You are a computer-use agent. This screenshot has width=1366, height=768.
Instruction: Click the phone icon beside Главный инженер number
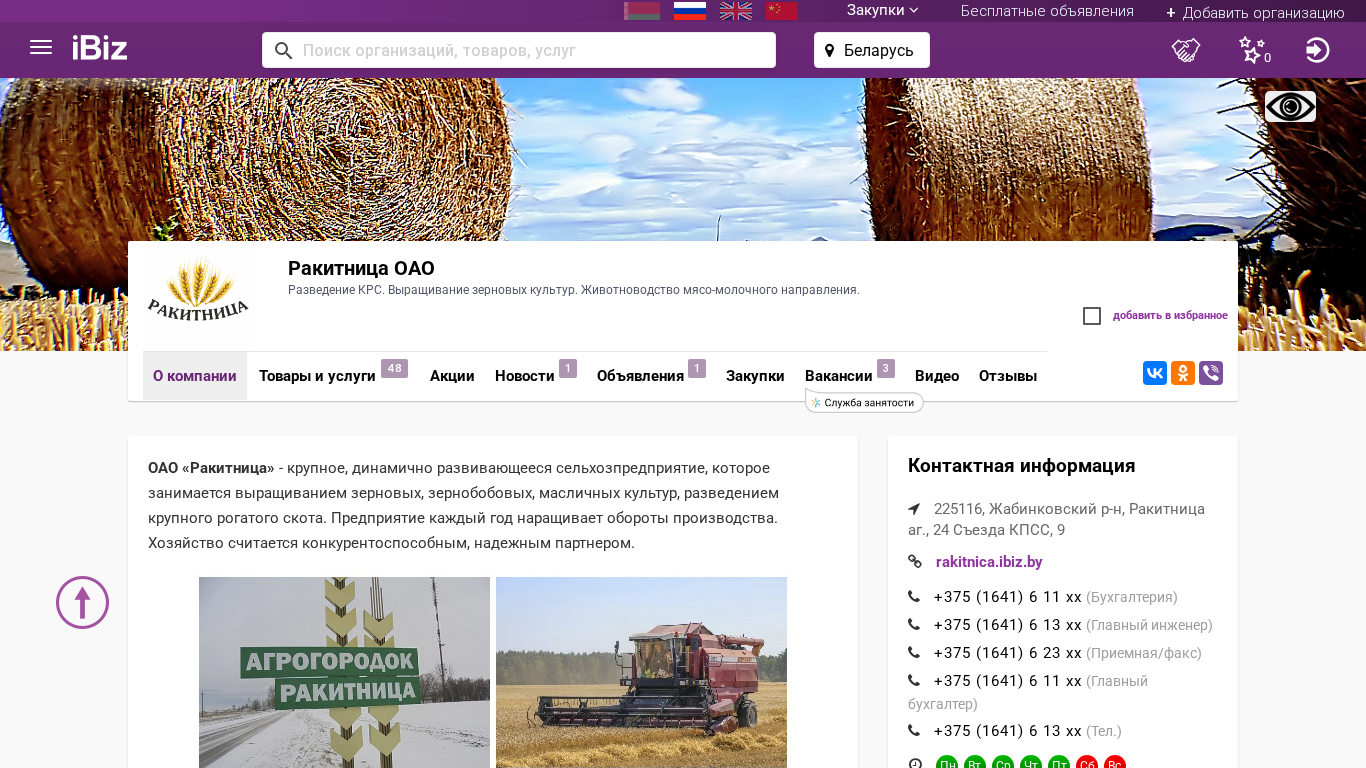914,625
